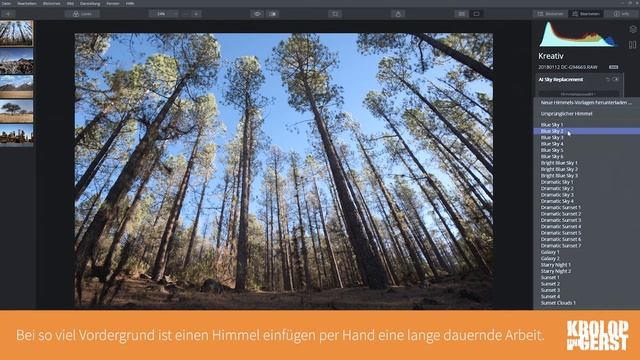Open the forest trees filmstrip thumbnail
This screenshot has height=360, width=640.
coord(16,33)
